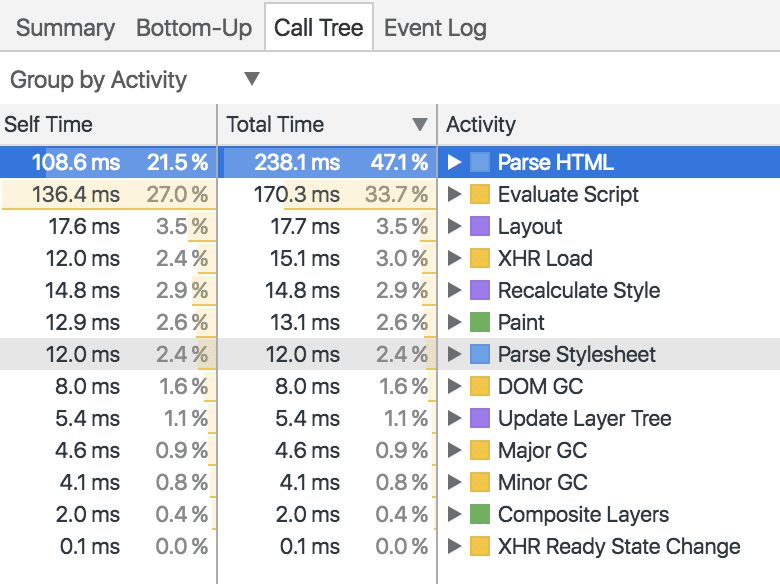Click the Activity column header
Viewport: 780px width, 584px height.
[481, 125]
